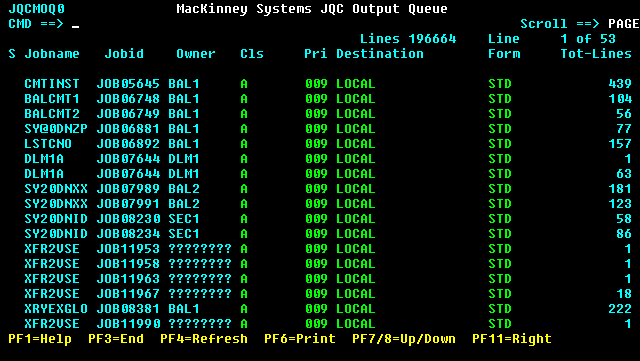Click the Scroll PAGE value field
Viewport: 640px width, 361px height.
pyautogui.click(x=623, y=24)
